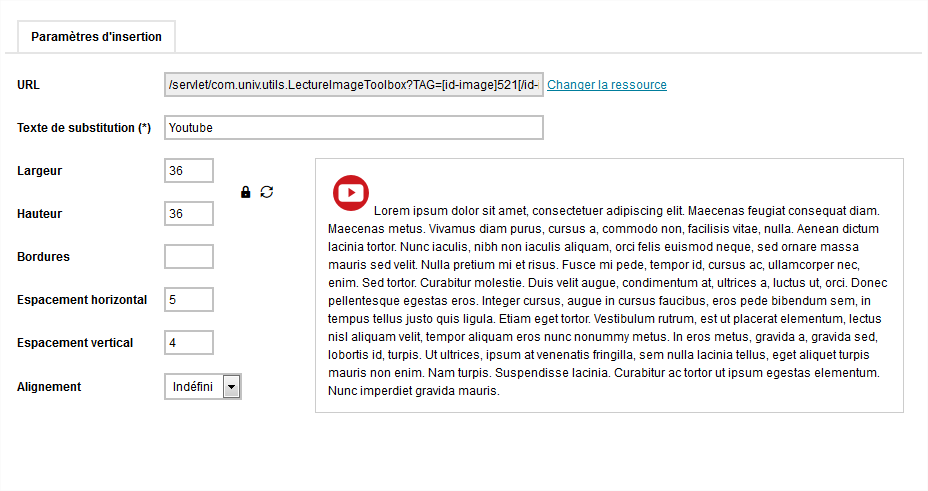Image resolution: width=928 pixels, height=491 pixels.
Task: Click the Hauteur label
Action: click(x=39, y=214)
